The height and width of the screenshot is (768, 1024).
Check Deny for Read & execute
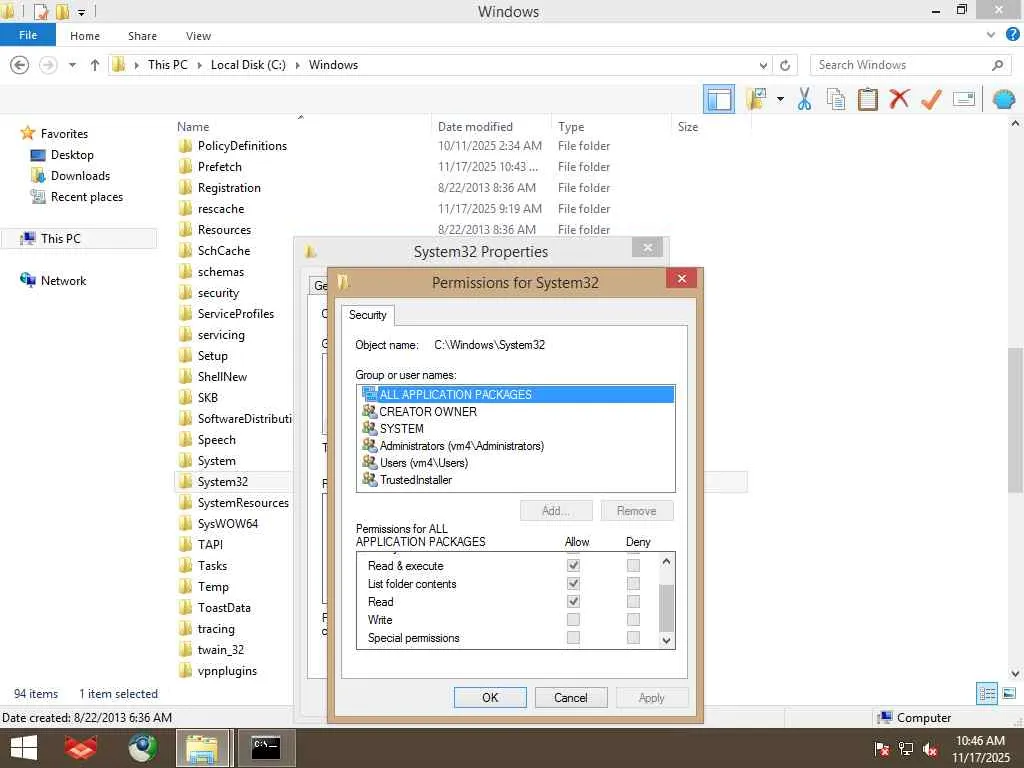[633, 566]
